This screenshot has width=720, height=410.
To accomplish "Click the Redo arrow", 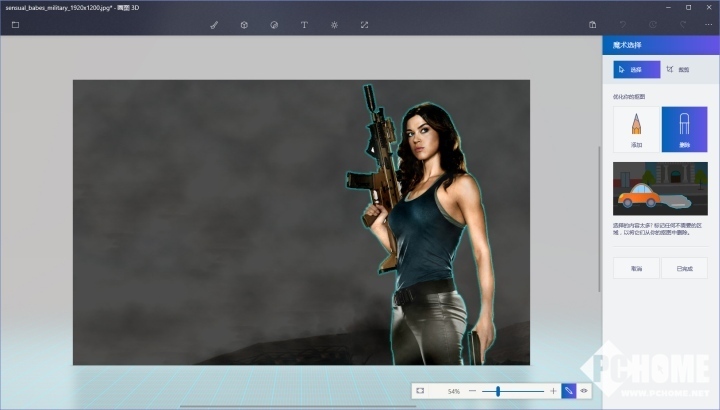I will 683,25.
